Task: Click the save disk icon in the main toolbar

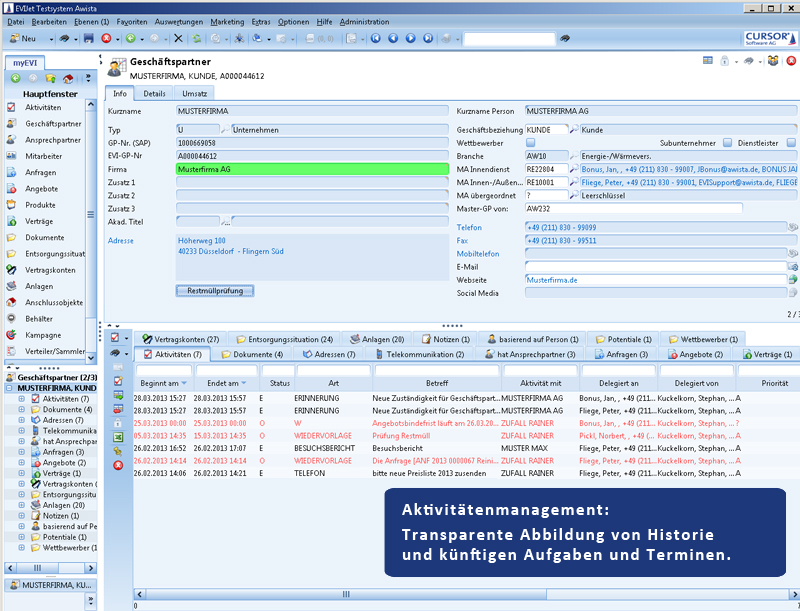Action: point(89,38)
